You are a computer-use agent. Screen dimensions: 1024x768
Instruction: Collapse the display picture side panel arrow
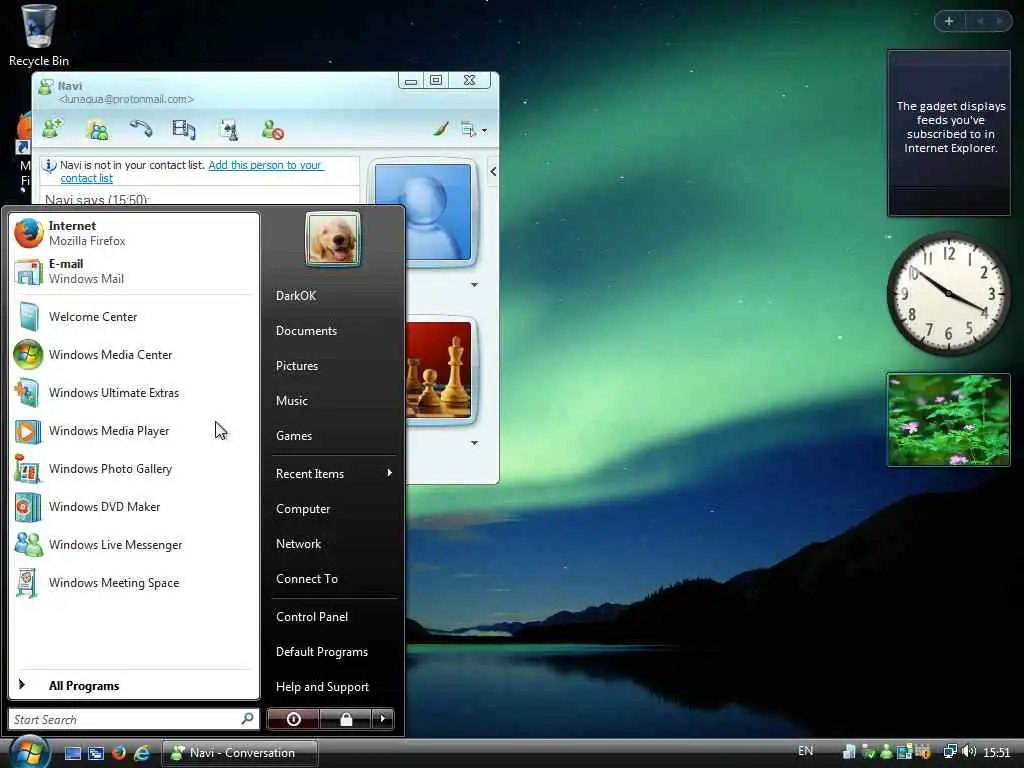pyautogui.click(x=493, y=171)
